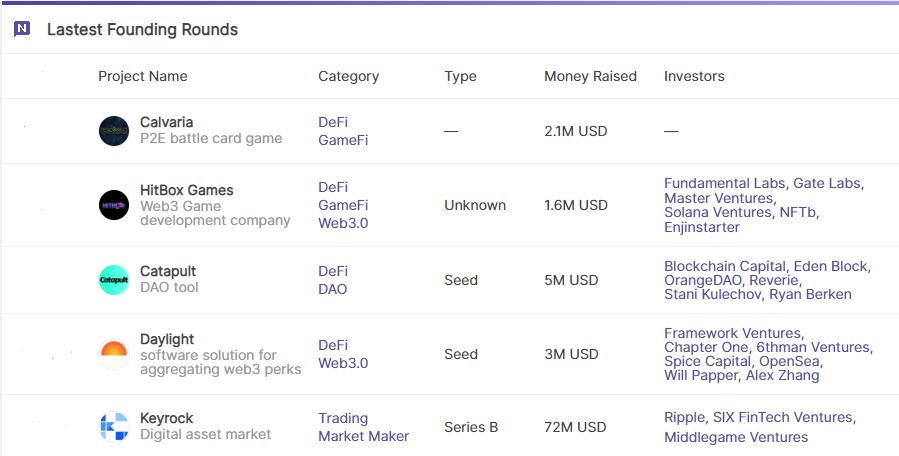Open the Catapult project logo

[x=114, y=280]
